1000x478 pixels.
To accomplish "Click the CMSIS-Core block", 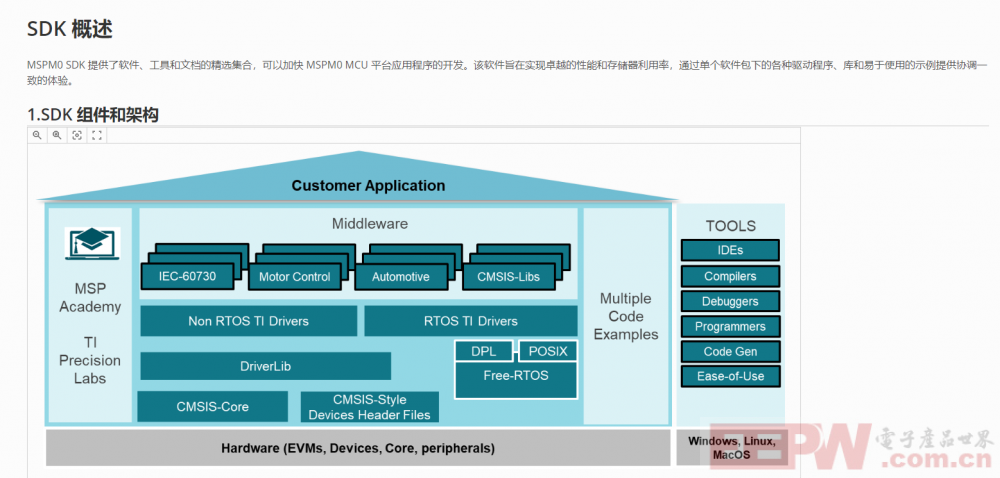I will pyautogui.click(x=212, y=407).
